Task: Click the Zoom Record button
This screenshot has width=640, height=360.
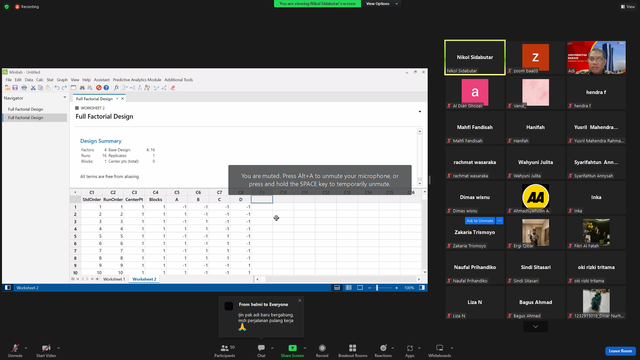Action: click(322, 350)
